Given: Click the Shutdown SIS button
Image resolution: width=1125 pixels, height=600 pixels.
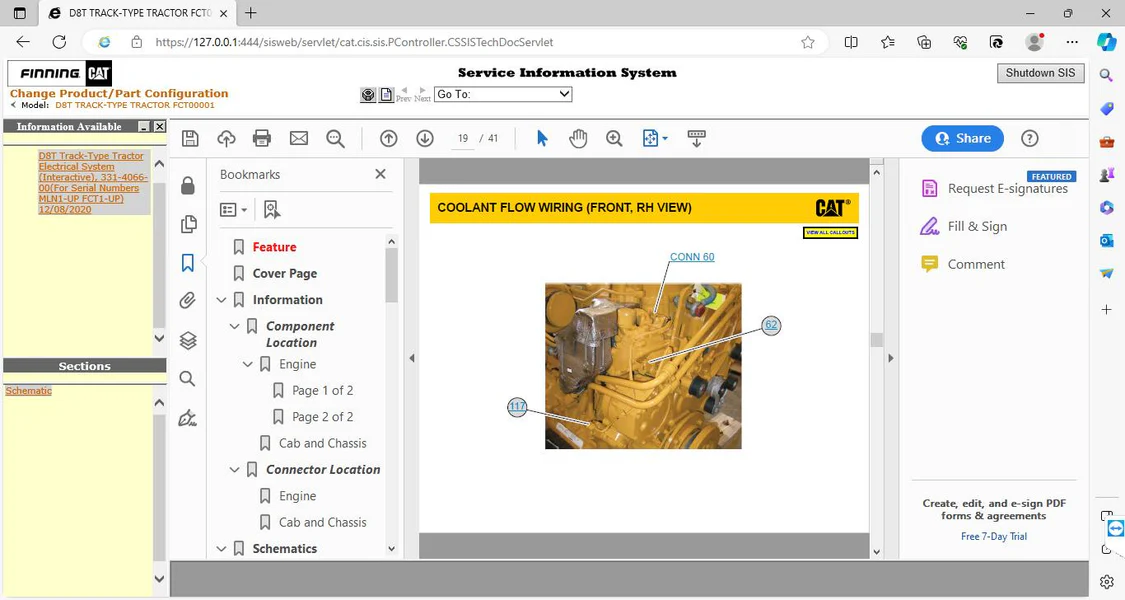Looking at the screenshot, I should (x=1040, y=73).
